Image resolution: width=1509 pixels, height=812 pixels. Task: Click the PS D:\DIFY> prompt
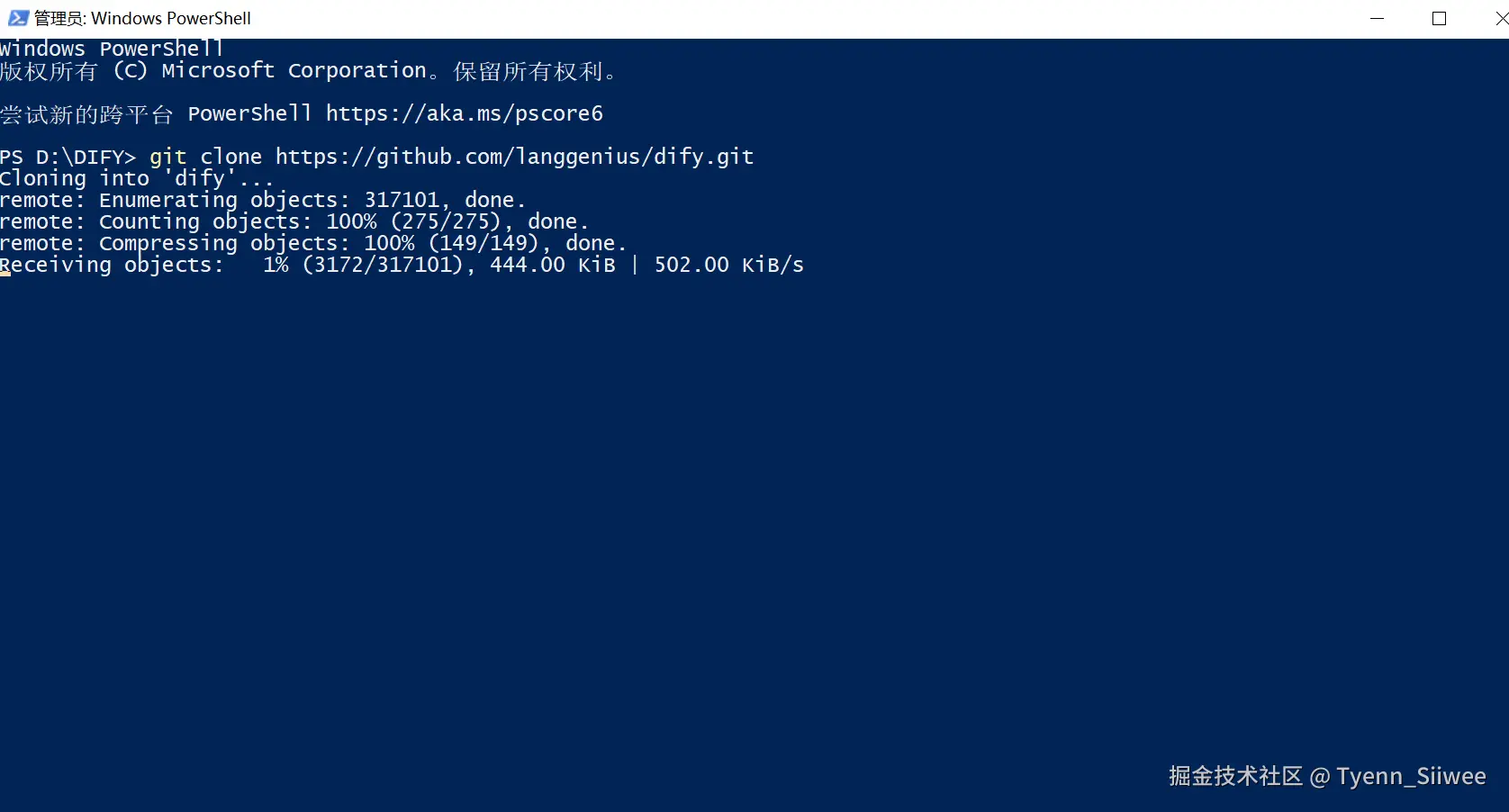click(x=68, y=157)
